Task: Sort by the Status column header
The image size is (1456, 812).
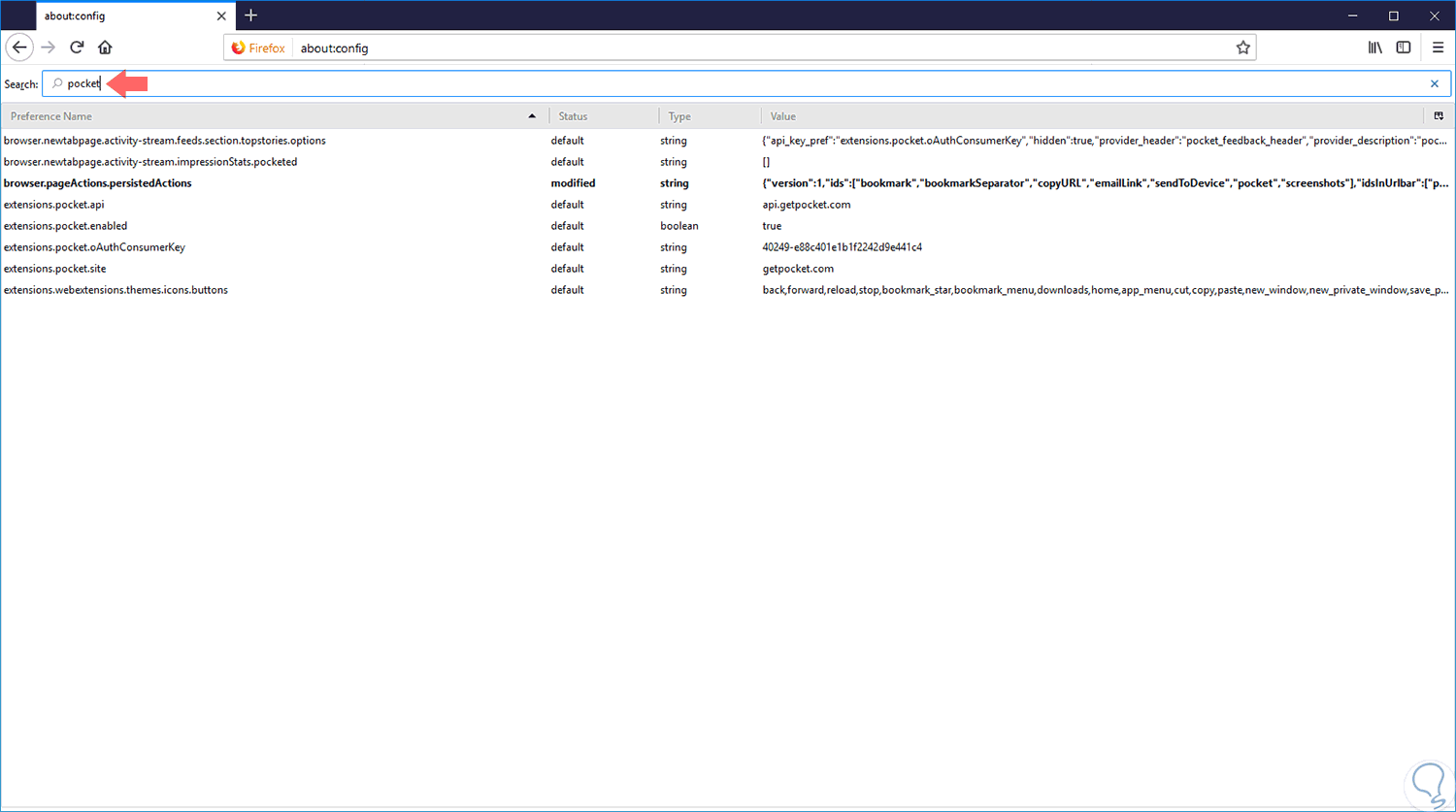Action: point(604,116)
